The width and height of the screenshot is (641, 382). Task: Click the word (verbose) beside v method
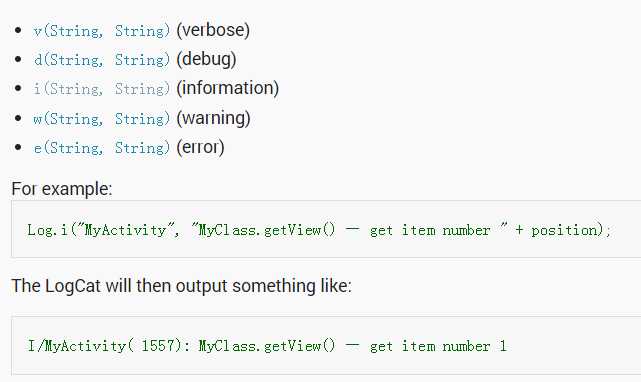point(213,30)
